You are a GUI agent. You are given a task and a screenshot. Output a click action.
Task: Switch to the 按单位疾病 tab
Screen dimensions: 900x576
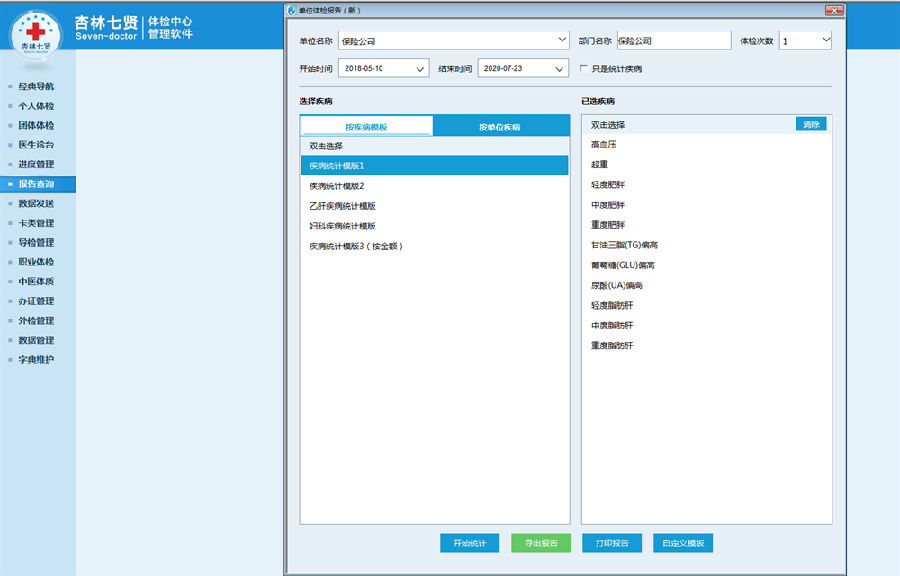(x=499, y=127)
